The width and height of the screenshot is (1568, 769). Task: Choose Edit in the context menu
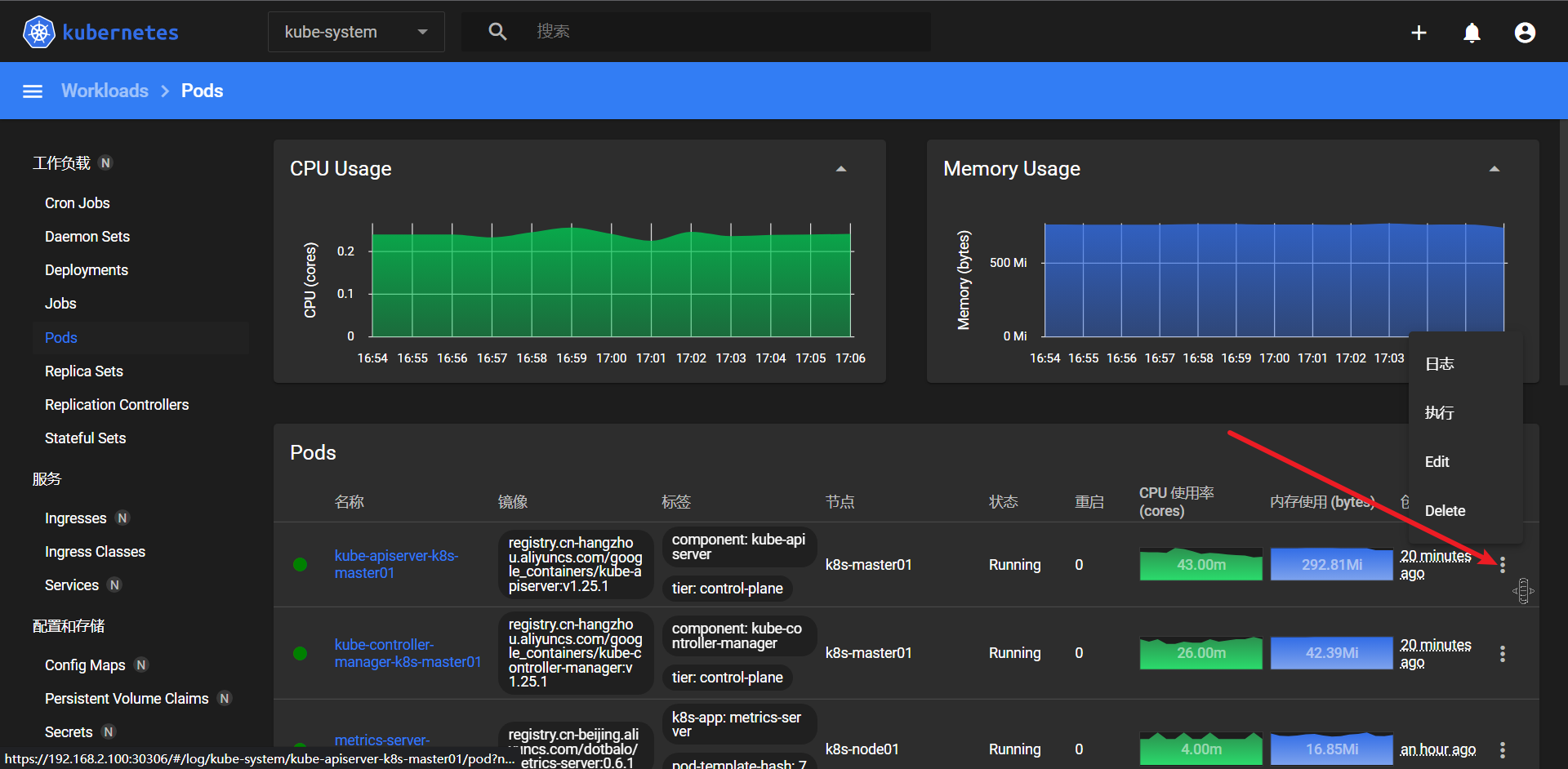(x=1466, y=462)
